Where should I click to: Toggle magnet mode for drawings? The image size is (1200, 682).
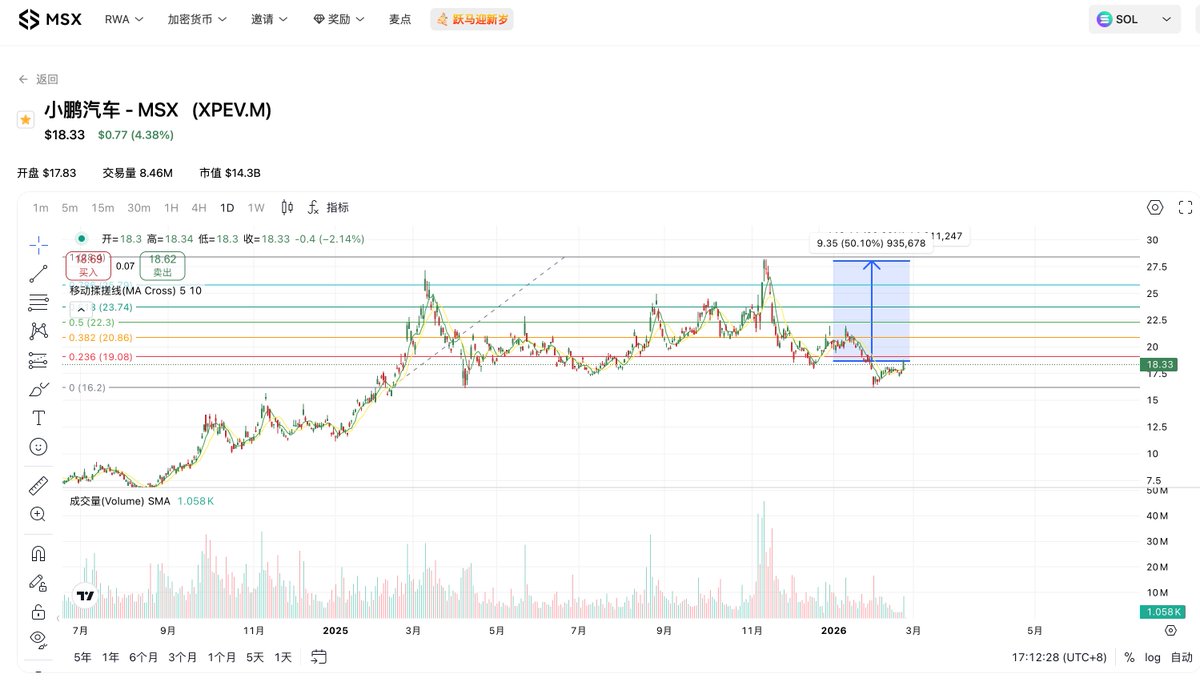click(x=38, y=553)
